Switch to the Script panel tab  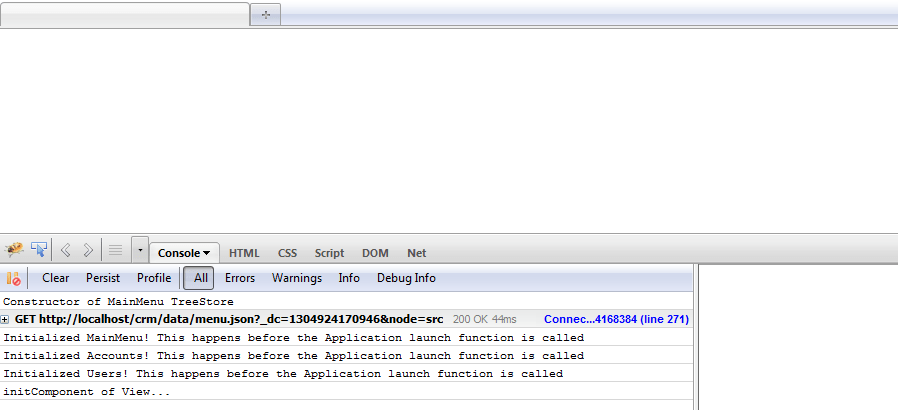329,253
